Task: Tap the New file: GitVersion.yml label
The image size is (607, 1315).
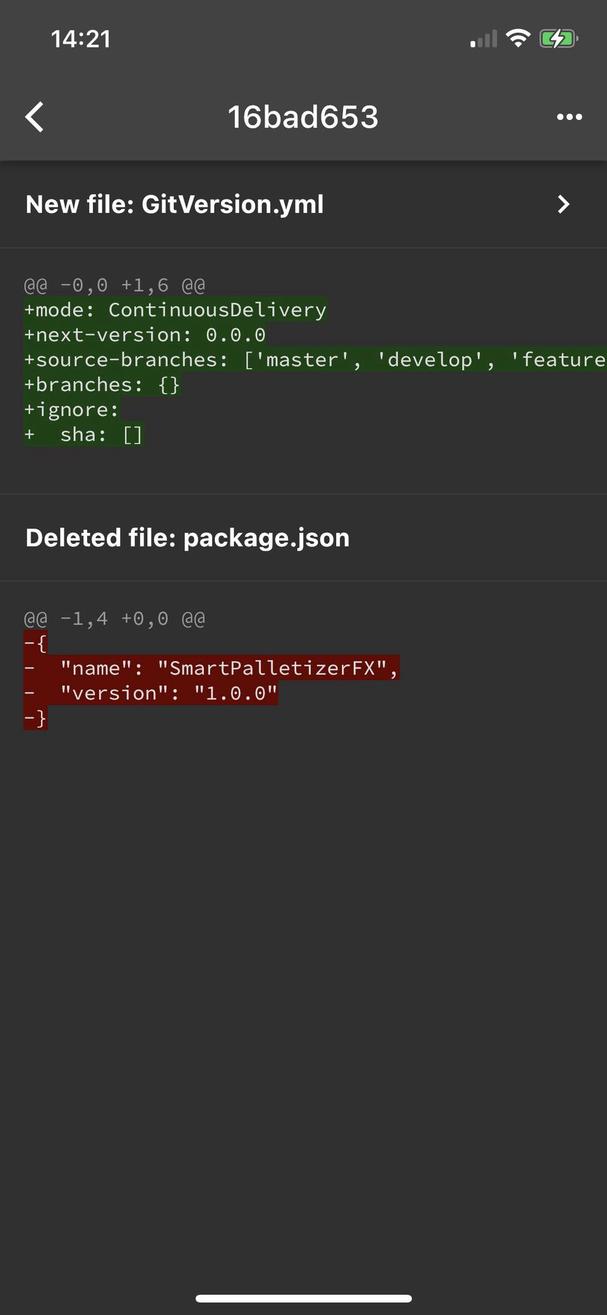Action: [174, 204]
